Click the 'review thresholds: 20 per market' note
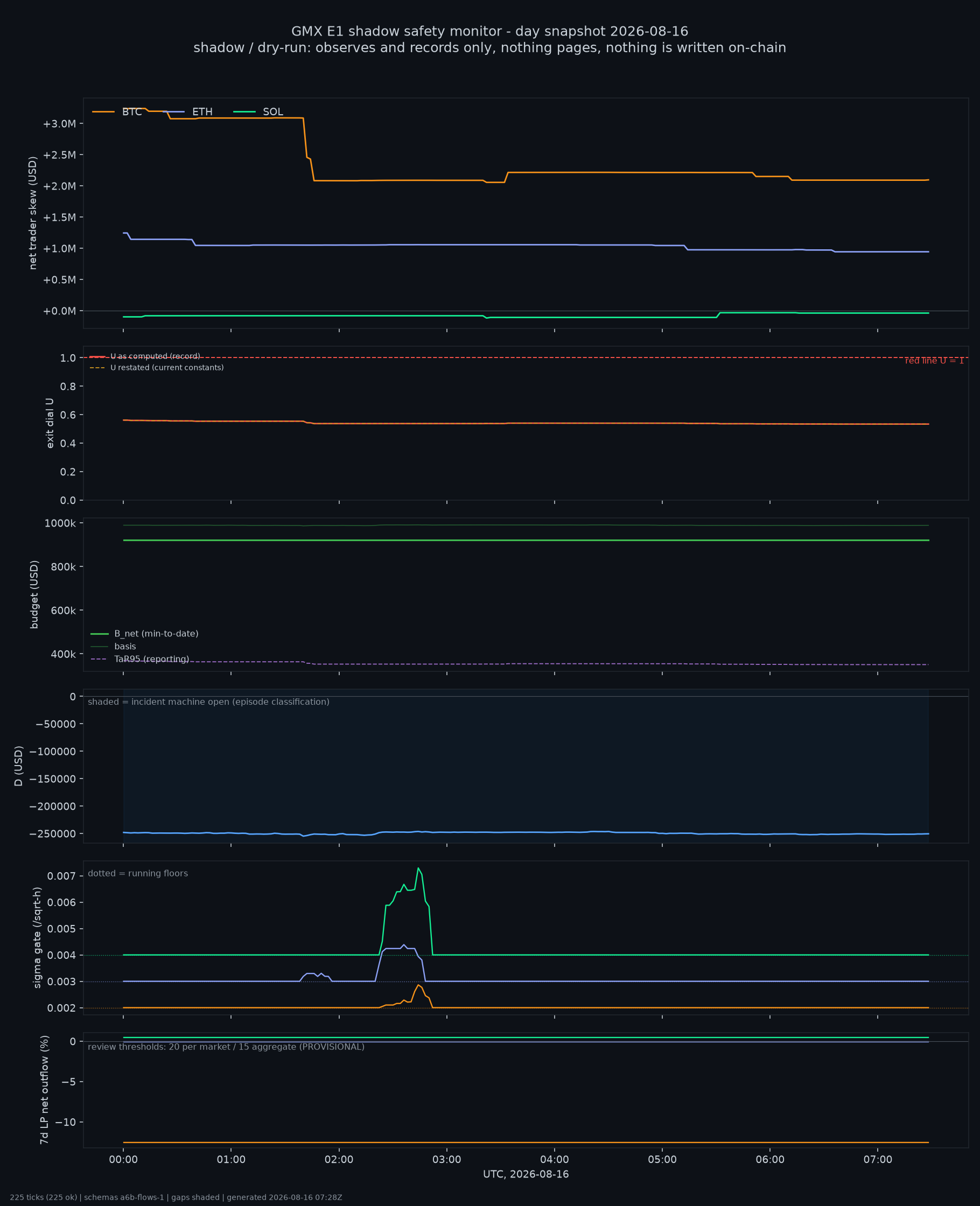The width and height of the screenshot is (980, 1206). click(x=226, y=1047)
